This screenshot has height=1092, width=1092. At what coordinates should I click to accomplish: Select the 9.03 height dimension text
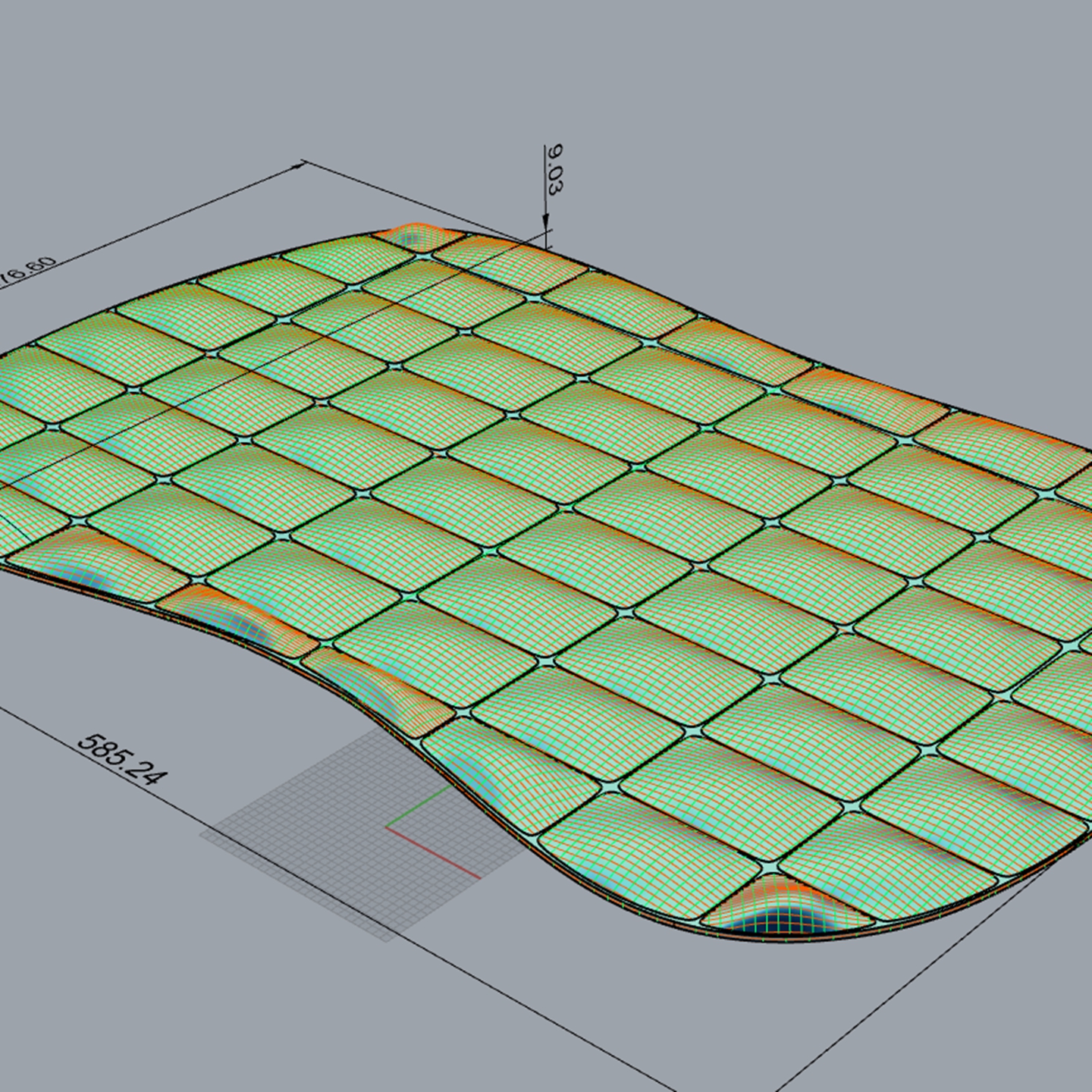555,170
